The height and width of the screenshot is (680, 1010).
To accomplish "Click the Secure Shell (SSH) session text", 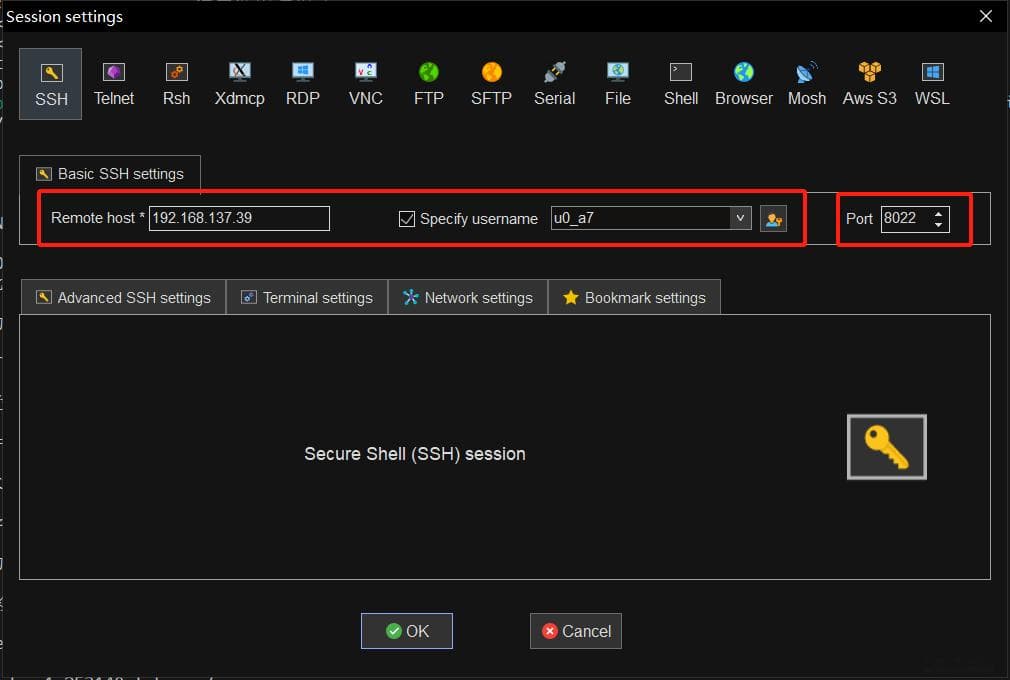I will click(415, 454).
